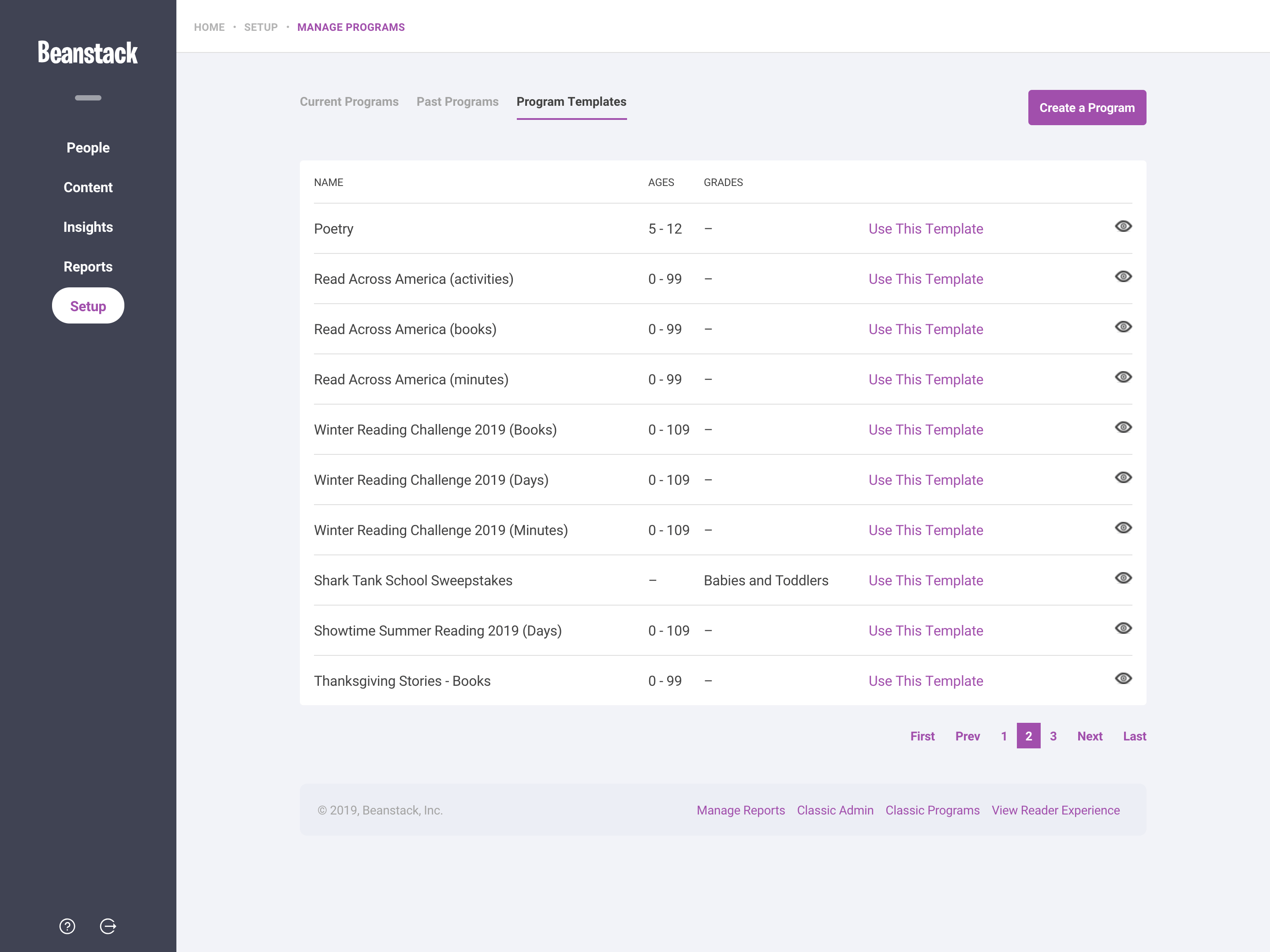Click MANAGE PROGRAMS breadcrumb
Viewport: 1270px width, 952px height.
351,27
